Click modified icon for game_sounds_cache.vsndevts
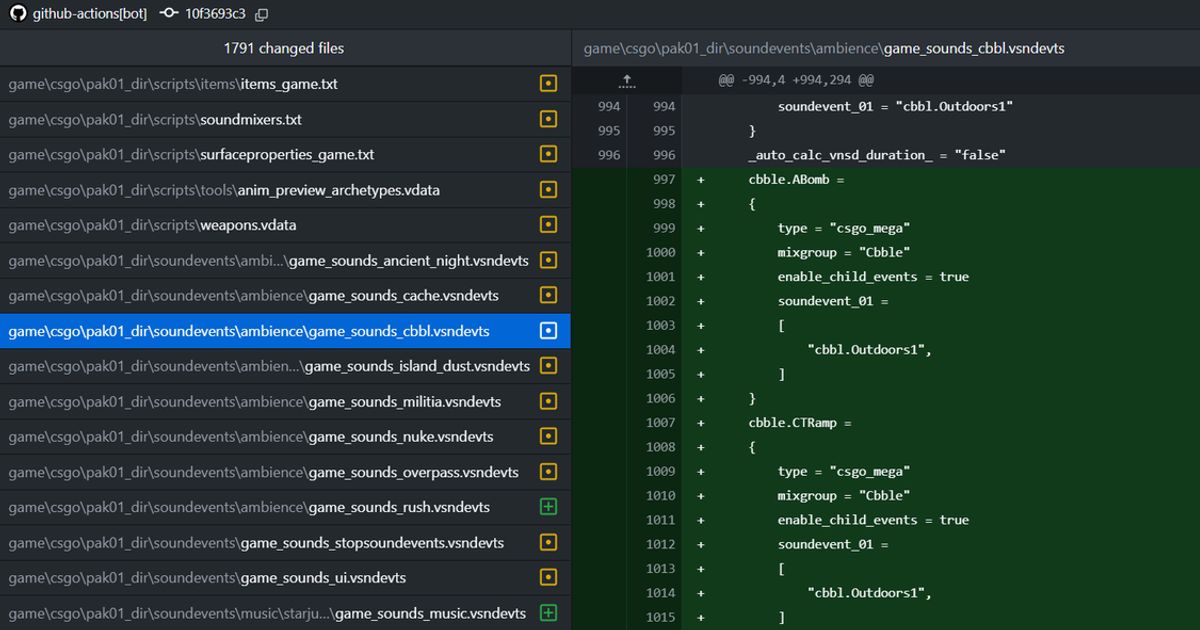Screen dimensions: 1200x630 pyautogui.click(x=548, y=295)
